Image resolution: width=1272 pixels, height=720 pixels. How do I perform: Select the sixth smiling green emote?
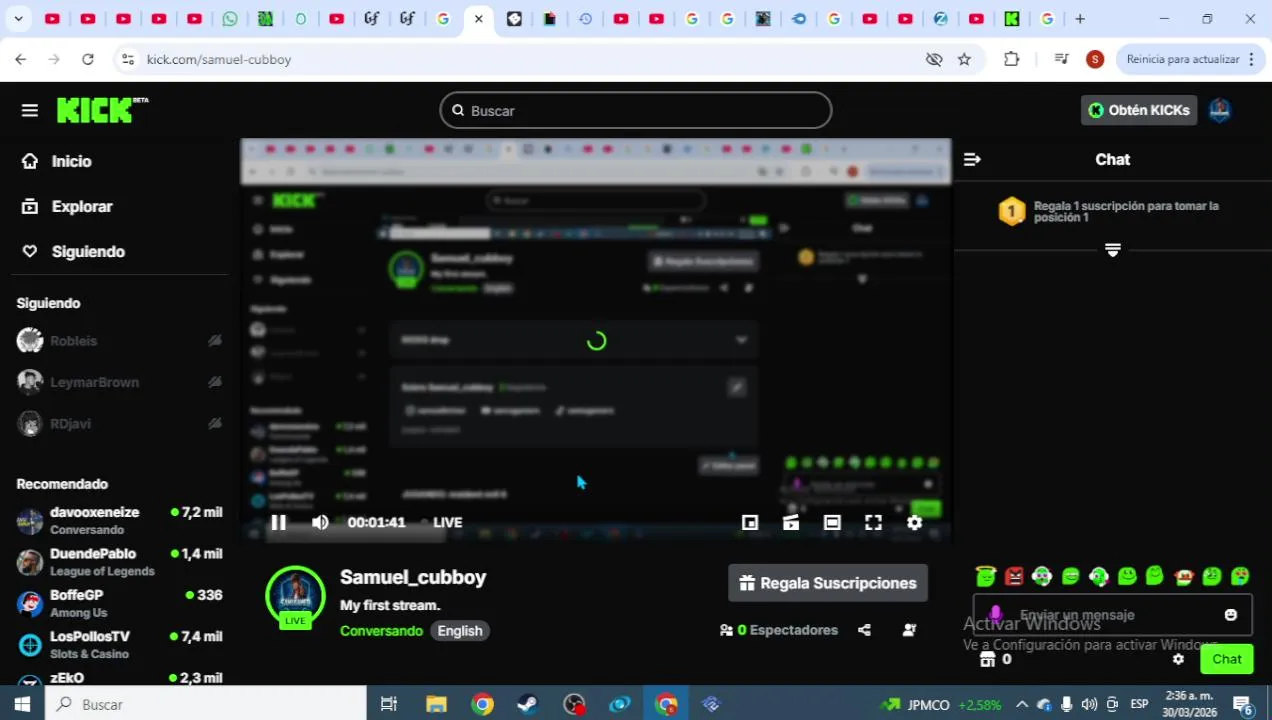[x=1127, y=576]
